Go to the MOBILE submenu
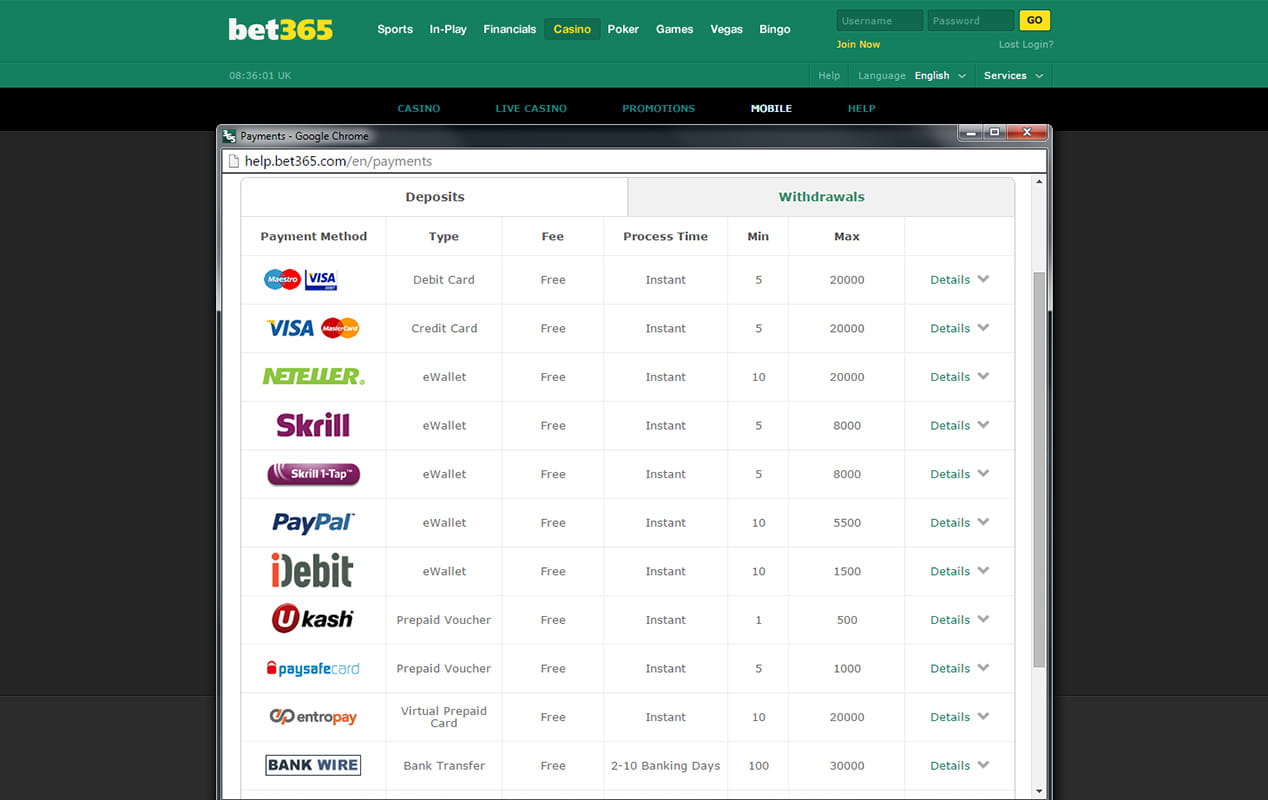 (x=771, y=109)
